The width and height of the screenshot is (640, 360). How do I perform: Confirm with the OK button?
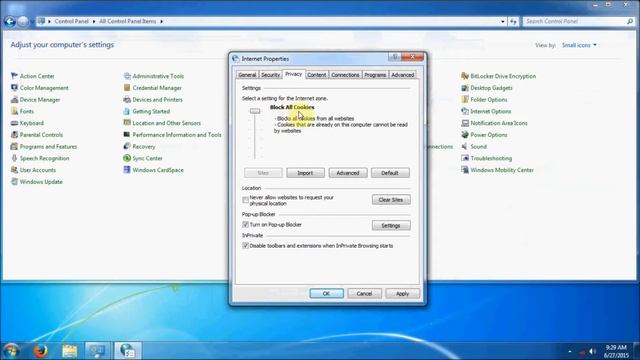(326, 293)
